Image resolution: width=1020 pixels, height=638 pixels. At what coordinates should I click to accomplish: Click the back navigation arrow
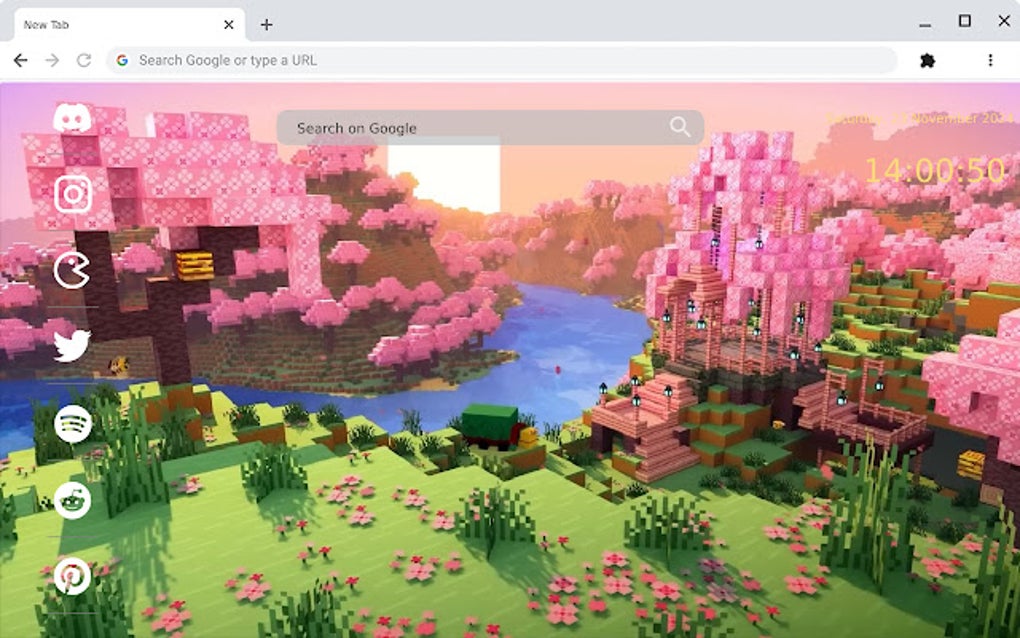pyautogui.click(x=20, y=60)
